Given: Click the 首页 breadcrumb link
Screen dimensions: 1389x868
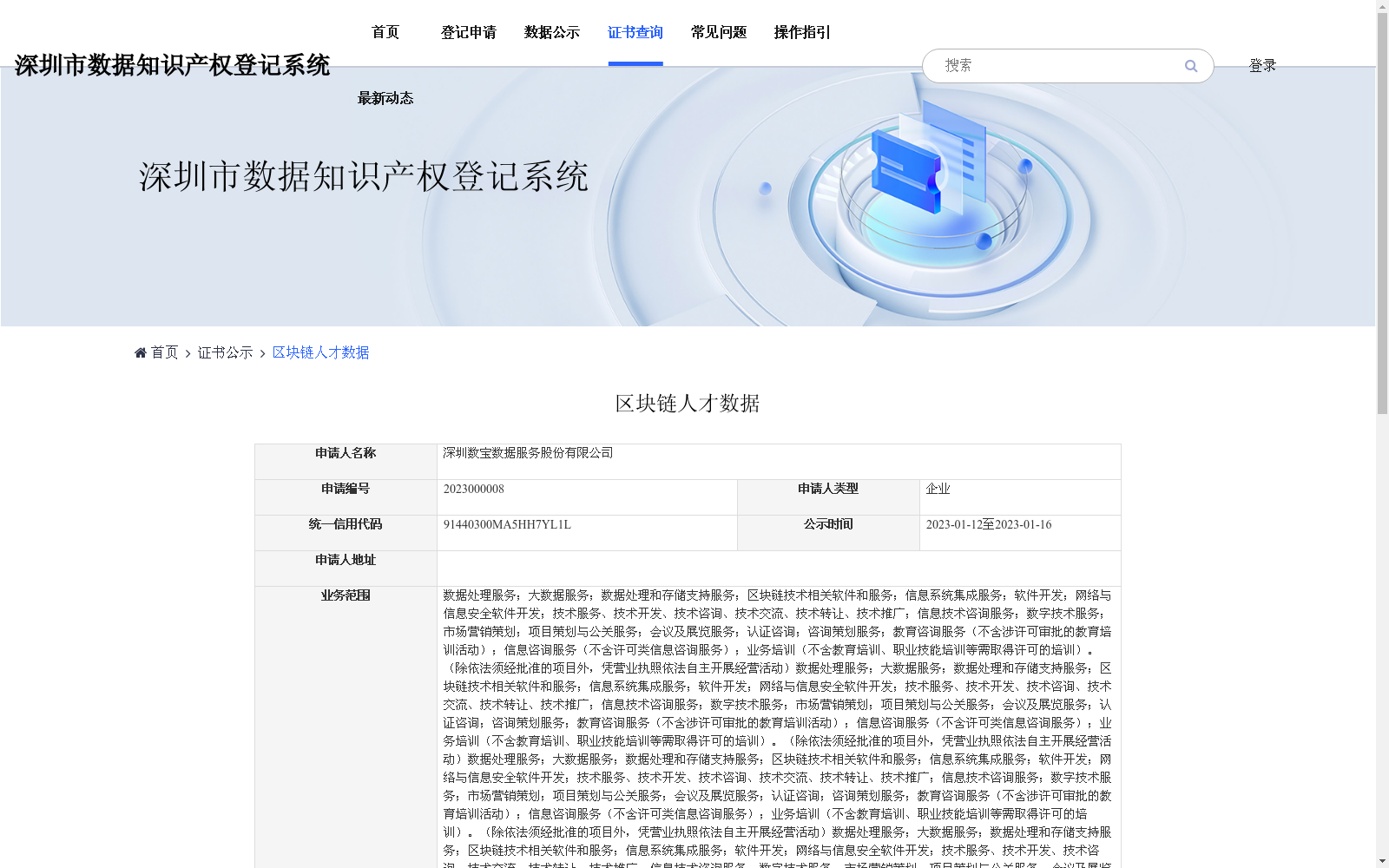Looking at the screenshot, I should point(164,352).
